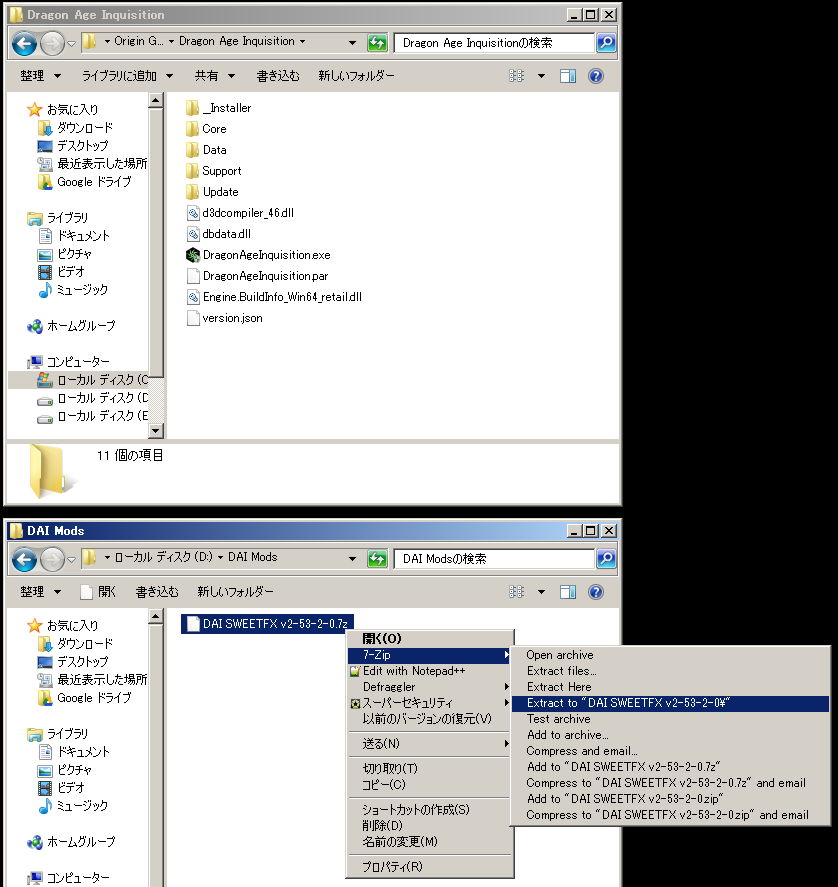Select the Support folder

coord(213,171)
